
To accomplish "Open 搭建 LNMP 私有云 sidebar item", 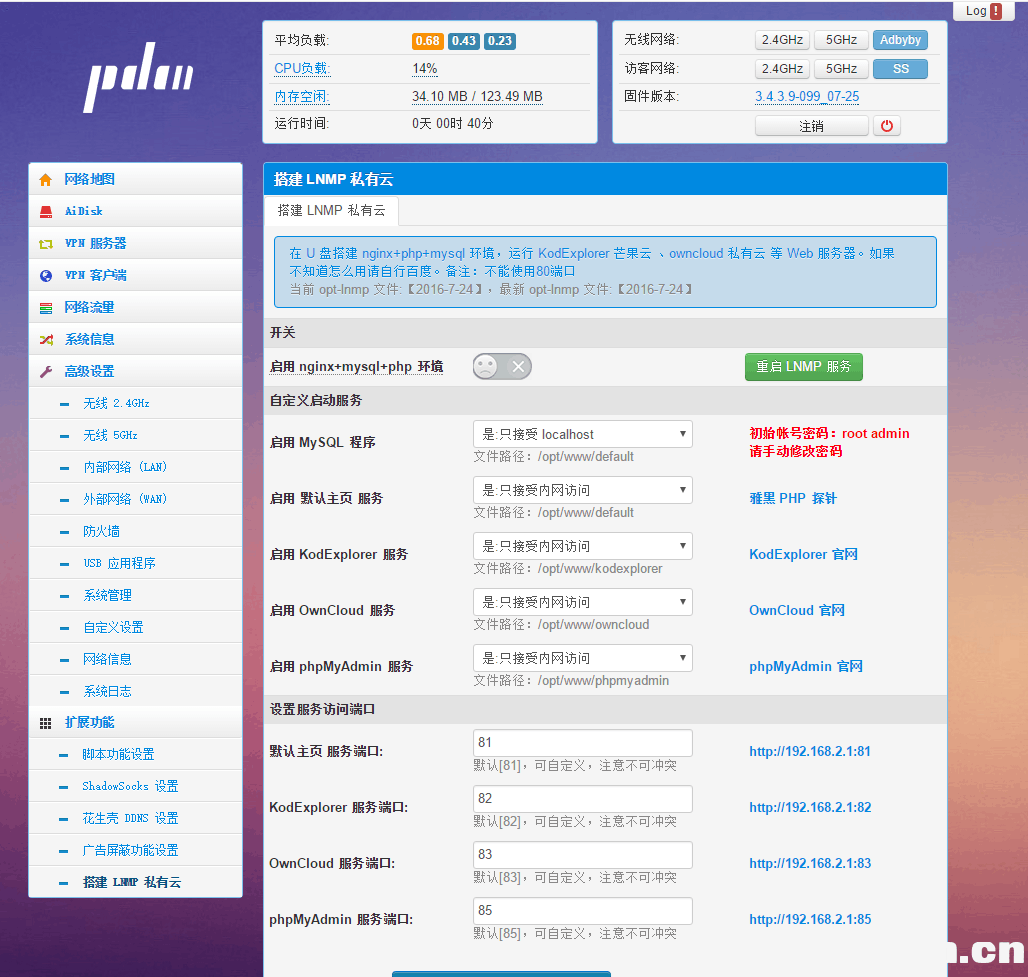I will pyautogui.click(x=136, y=882).
